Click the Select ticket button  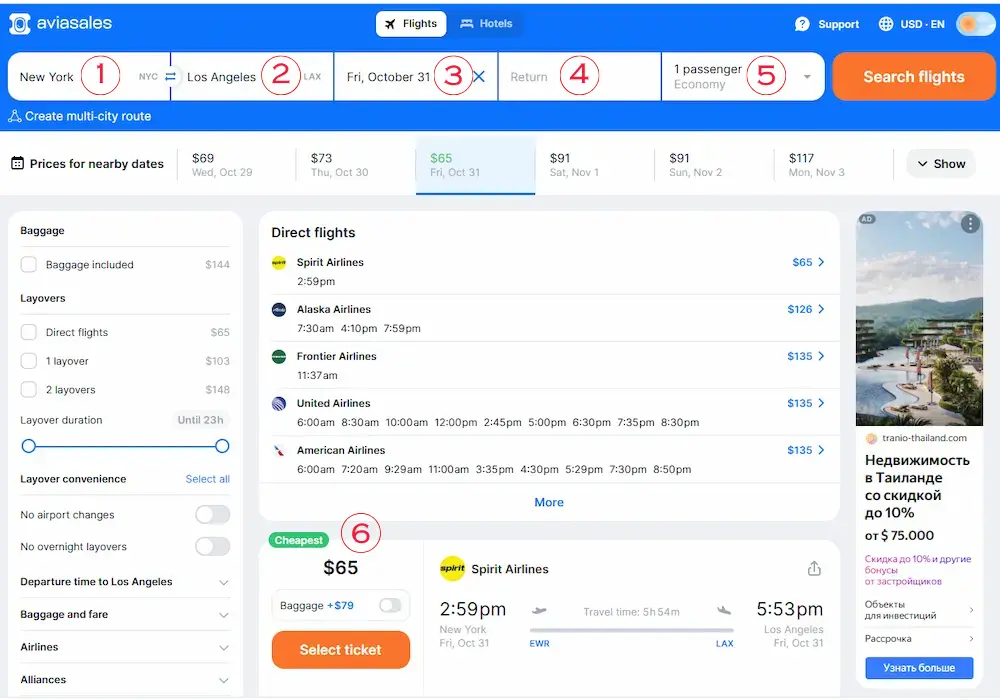point(341,650)
